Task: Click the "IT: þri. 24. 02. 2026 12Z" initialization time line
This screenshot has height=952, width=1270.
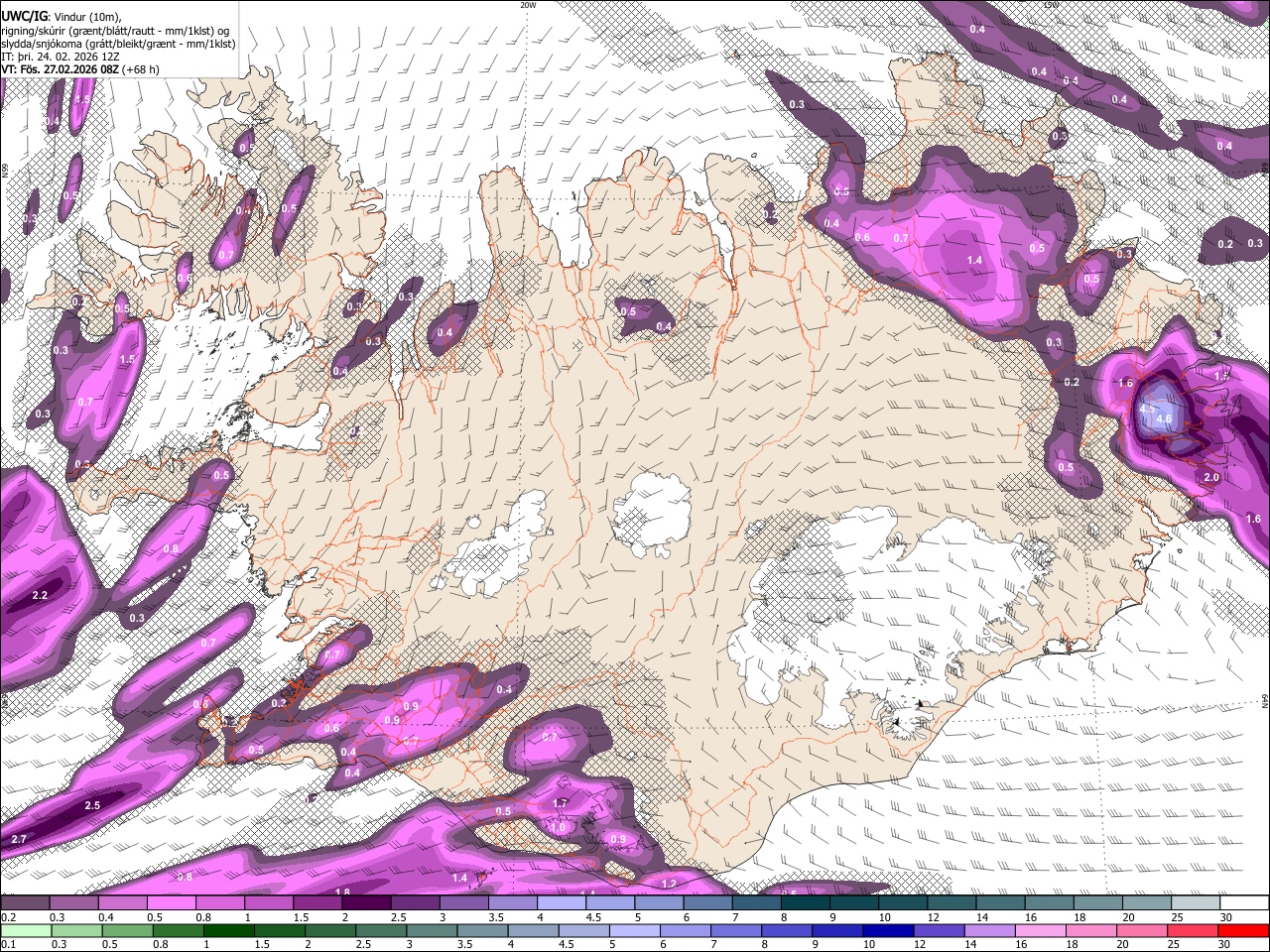Action: coord(62,57)
